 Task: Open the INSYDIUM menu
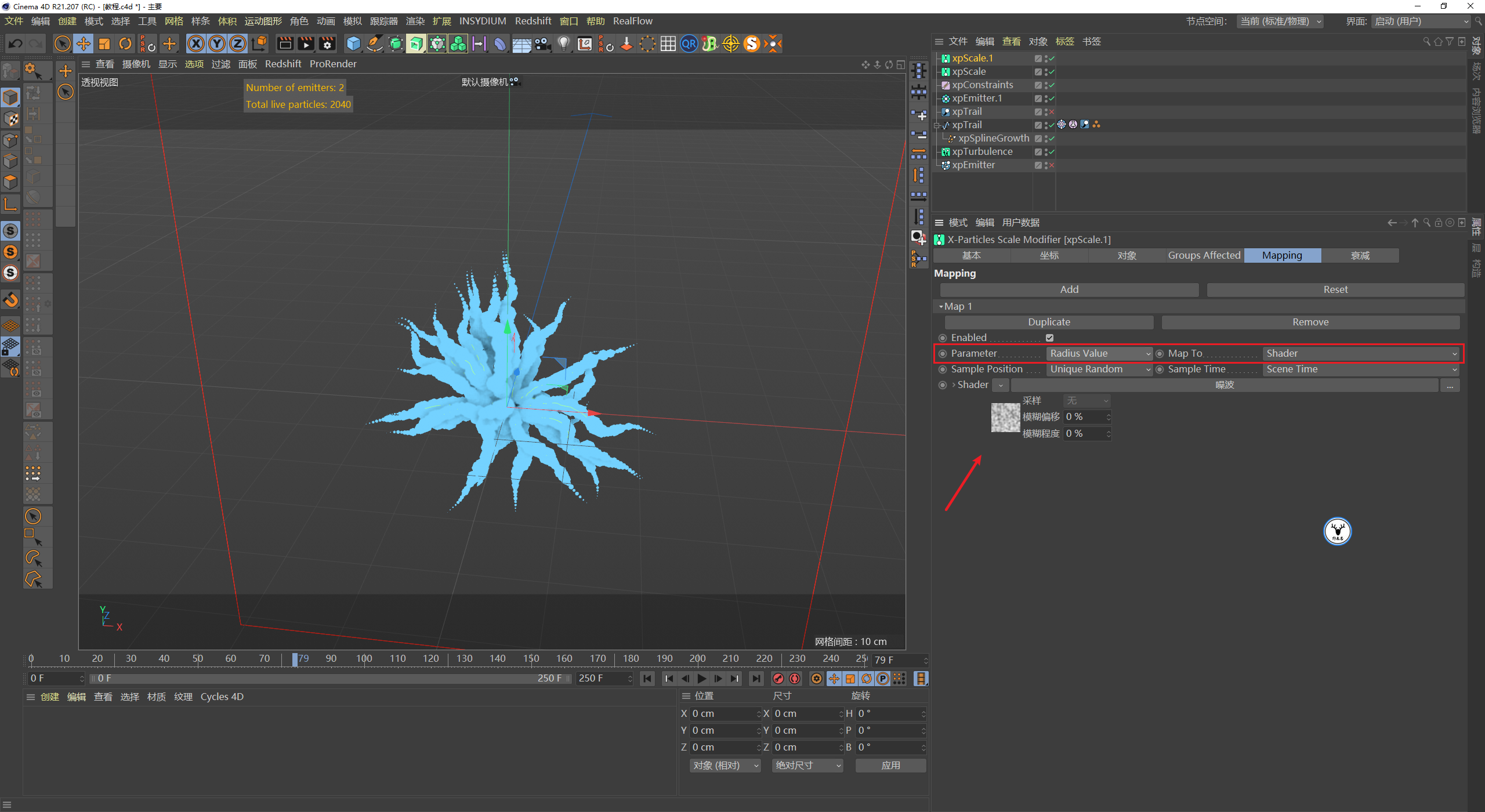point(483,21)
